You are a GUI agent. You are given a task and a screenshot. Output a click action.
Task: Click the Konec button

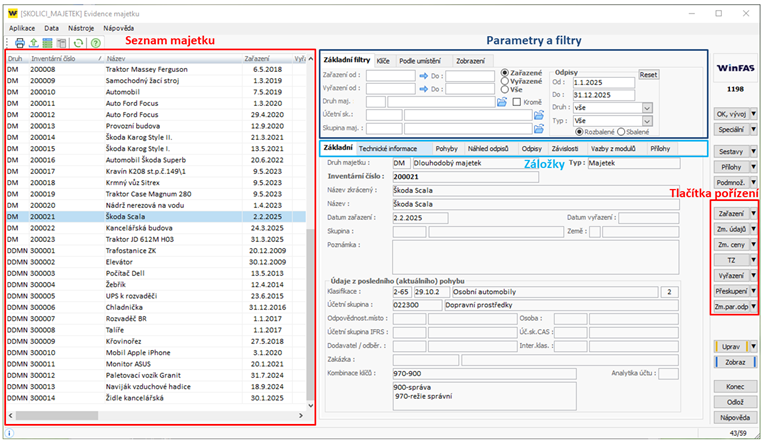(735, 387)
